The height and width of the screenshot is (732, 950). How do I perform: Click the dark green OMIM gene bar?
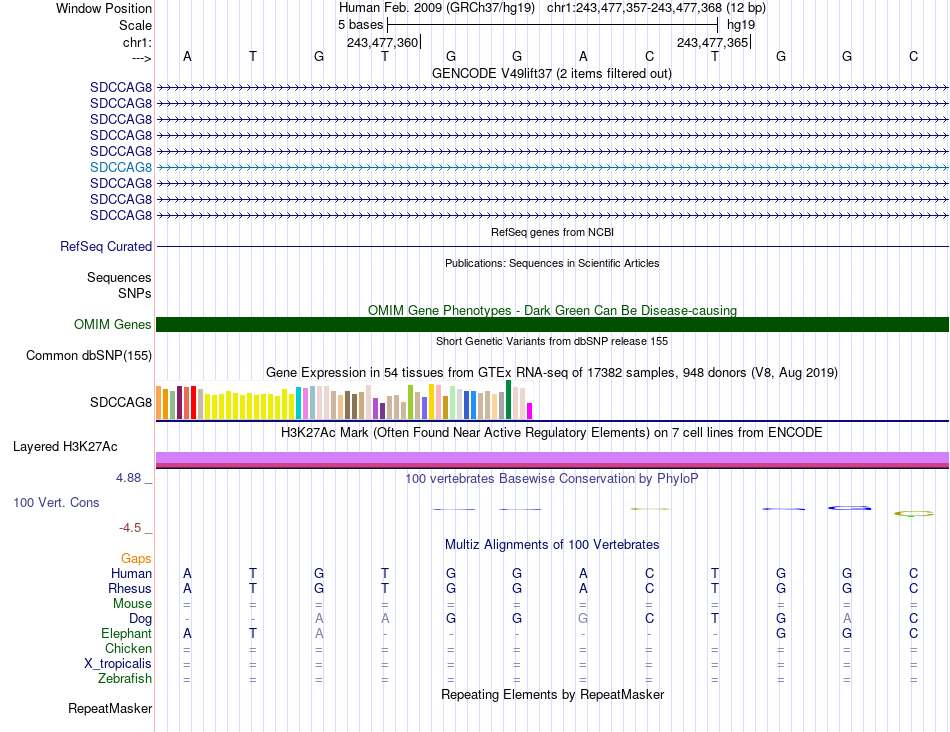coord(552,324)
